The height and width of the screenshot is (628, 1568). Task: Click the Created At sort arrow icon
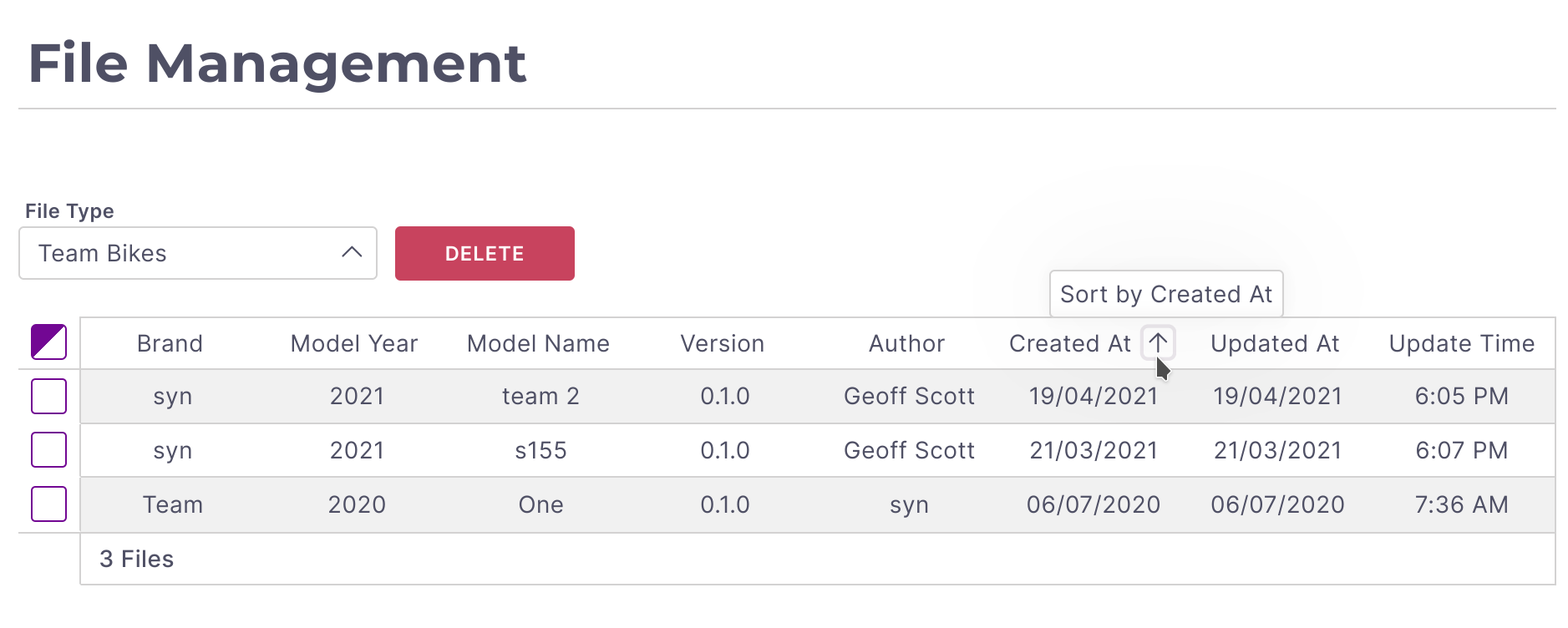pyautogui.click(x=1158, y=342)
